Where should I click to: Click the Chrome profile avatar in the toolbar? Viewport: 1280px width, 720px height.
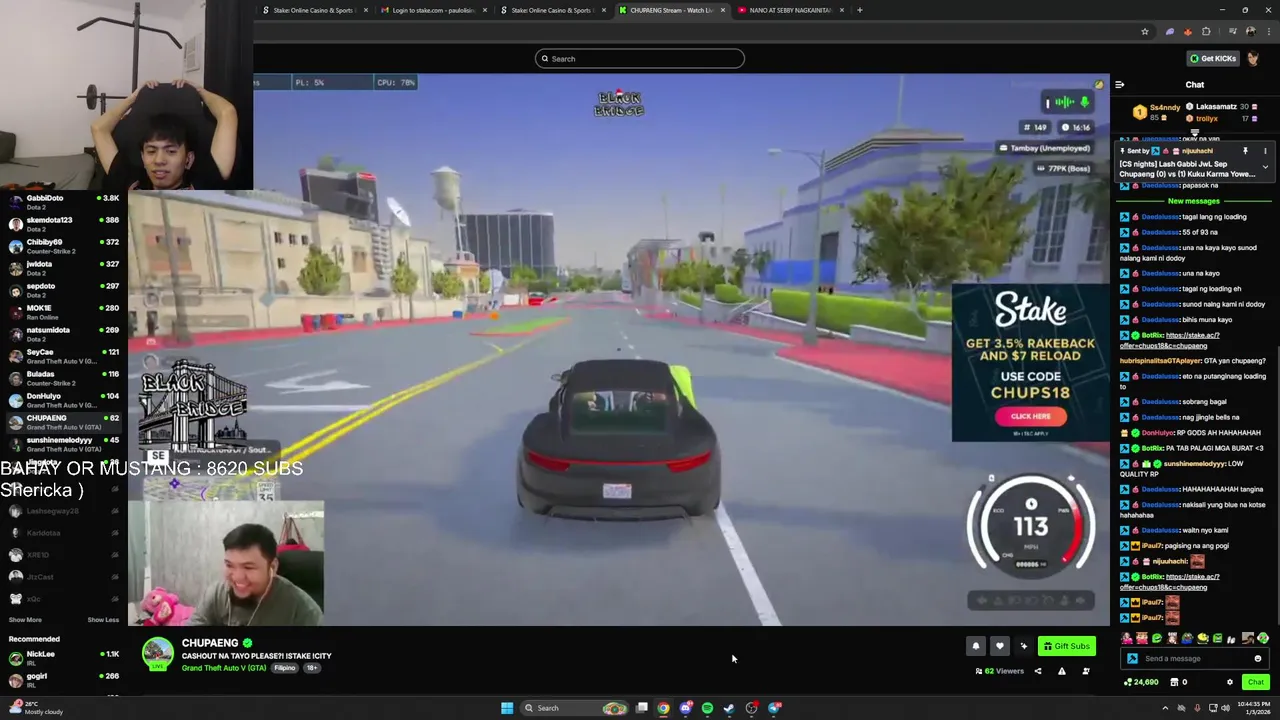1250,32
